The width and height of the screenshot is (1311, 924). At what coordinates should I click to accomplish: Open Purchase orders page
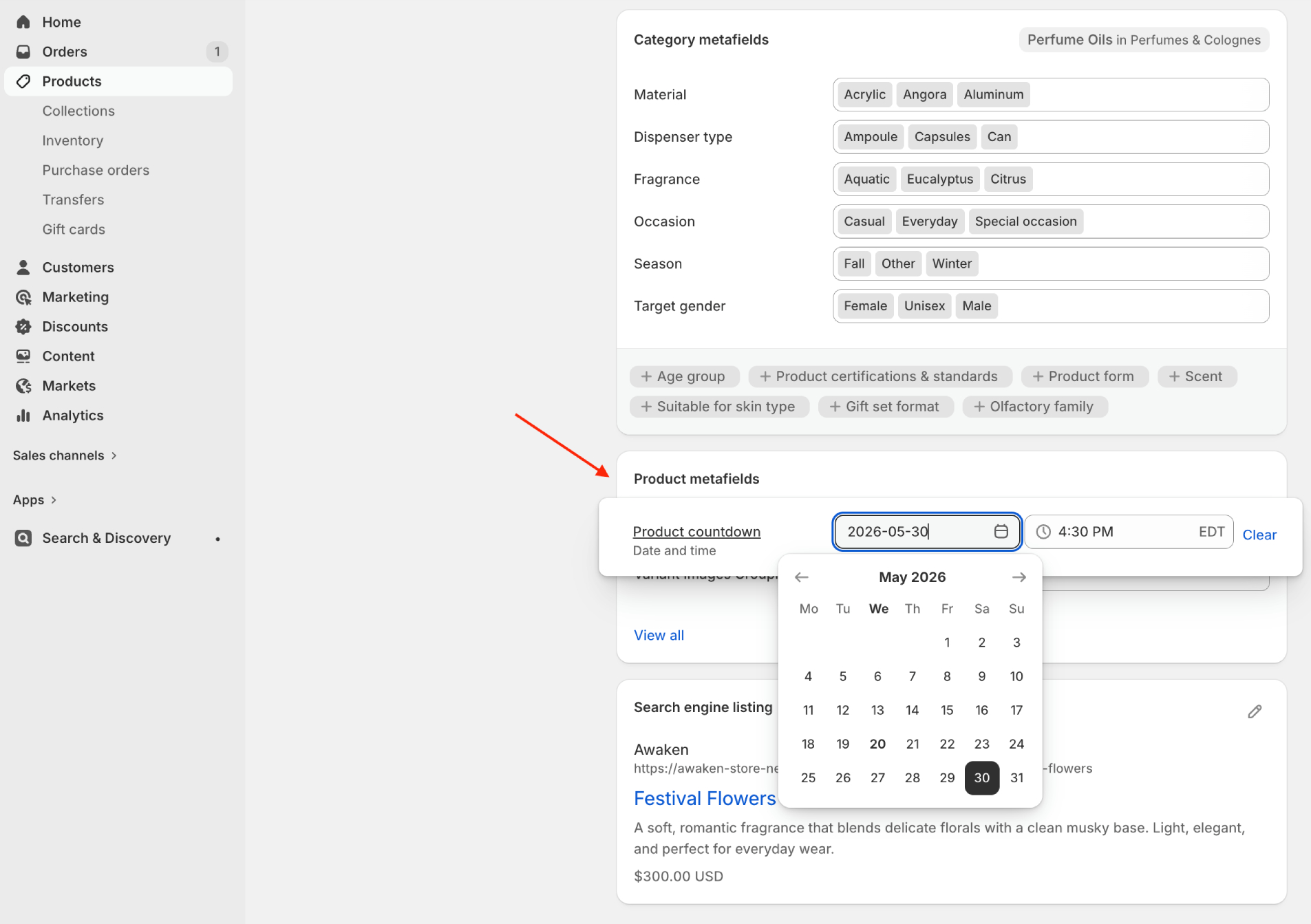click(x=96, y=170)
